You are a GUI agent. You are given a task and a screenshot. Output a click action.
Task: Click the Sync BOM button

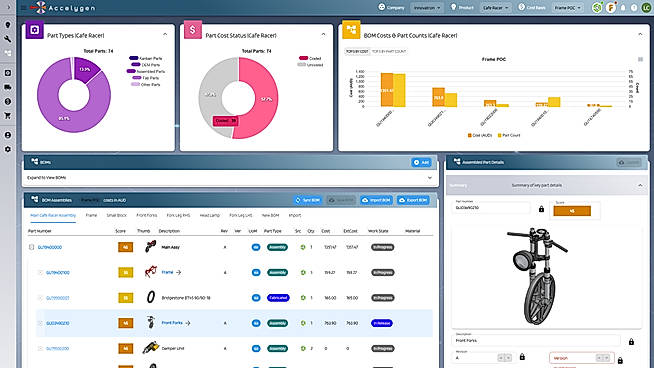(308, 200)
